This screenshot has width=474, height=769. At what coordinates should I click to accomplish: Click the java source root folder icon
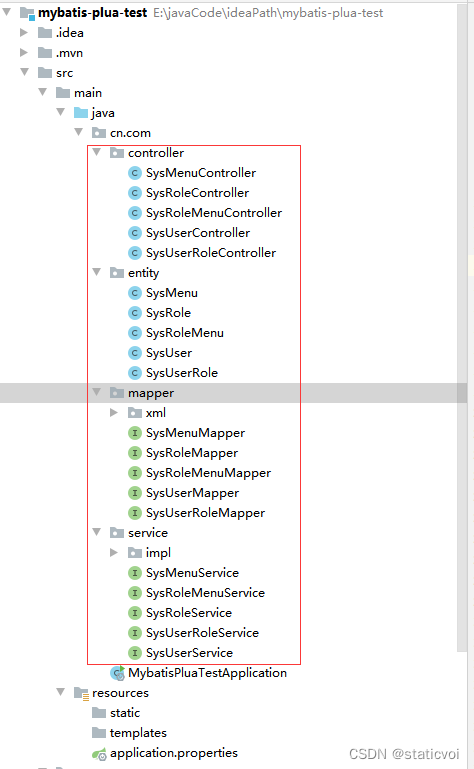(x=80, y=113)
